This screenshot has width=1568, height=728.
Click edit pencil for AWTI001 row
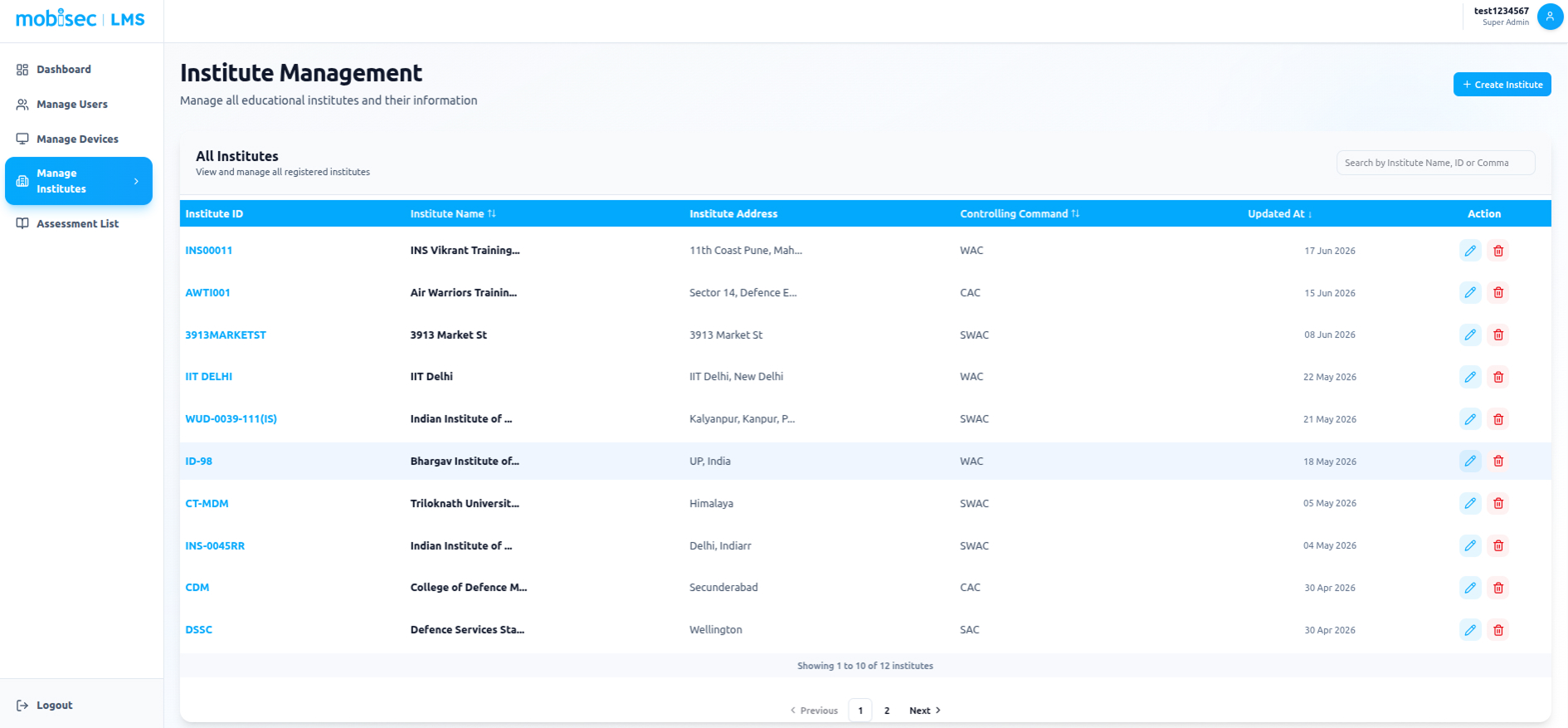coord(1470,292)
